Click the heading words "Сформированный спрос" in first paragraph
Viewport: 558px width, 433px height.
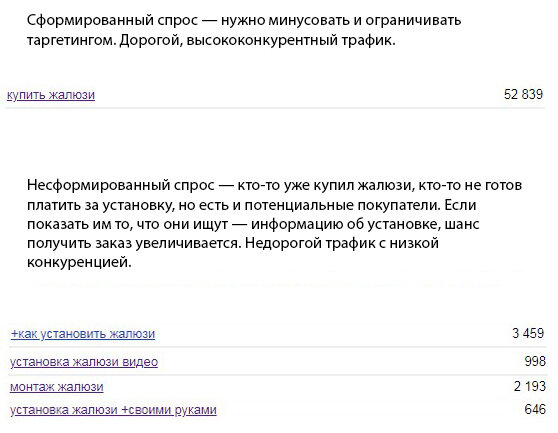[112, 20]
